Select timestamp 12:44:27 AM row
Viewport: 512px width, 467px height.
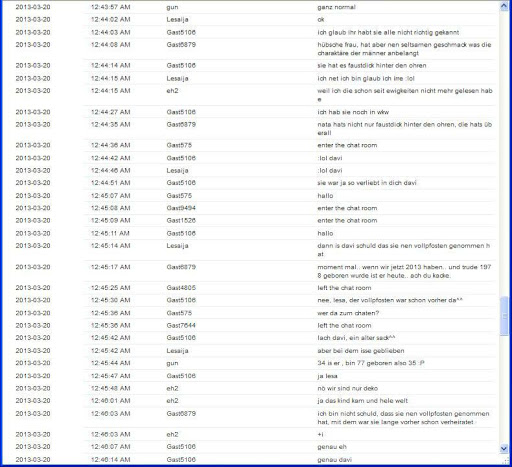point(256,112)
